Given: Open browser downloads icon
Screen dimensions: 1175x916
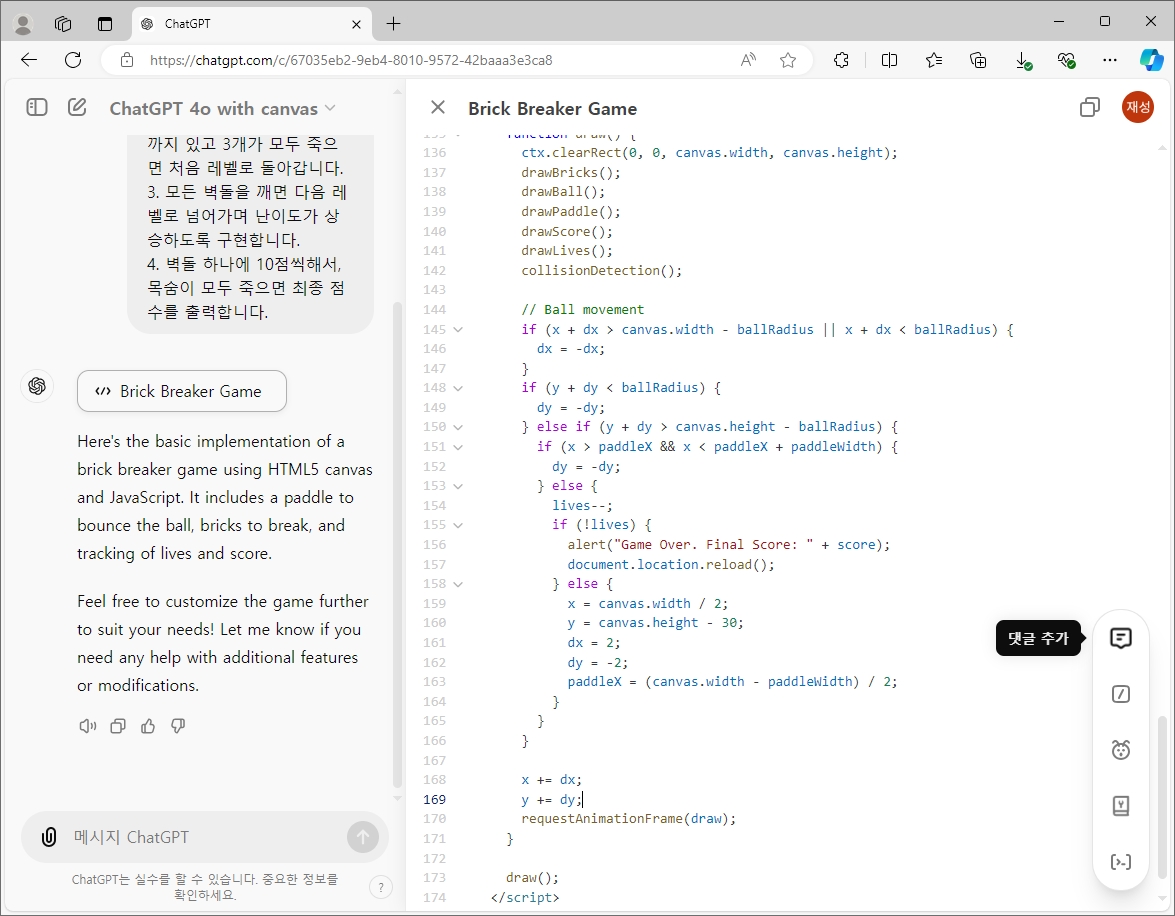Looking at the screenshot, I should click(x=1023, y=61).
